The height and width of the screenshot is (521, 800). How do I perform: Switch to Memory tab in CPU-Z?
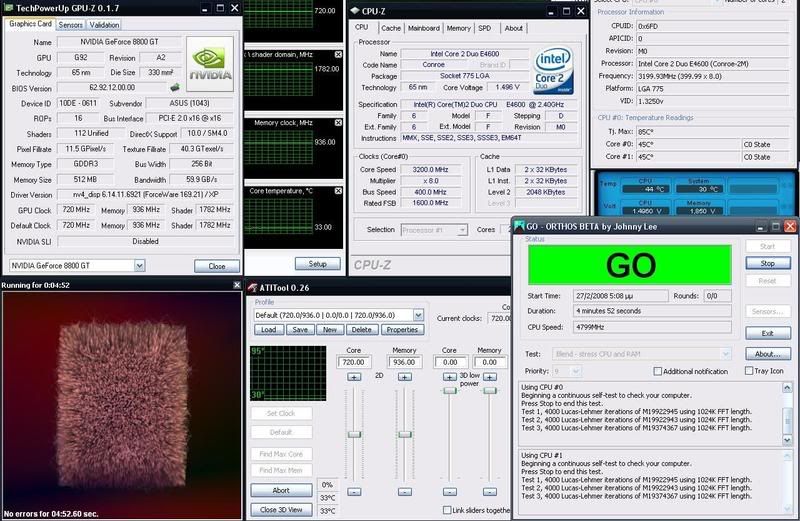(459, 28)
